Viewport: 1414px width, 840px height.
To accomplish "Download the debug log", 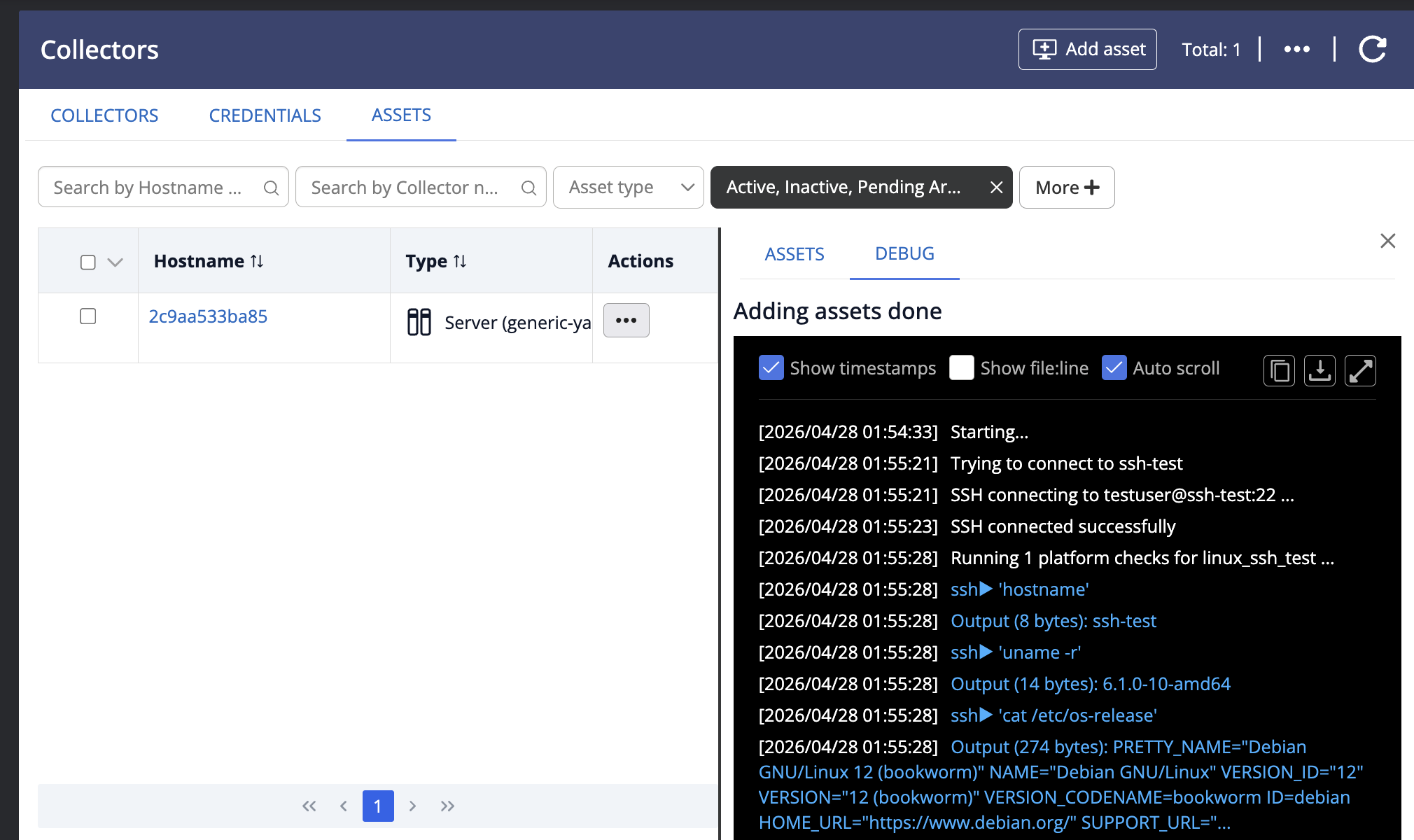I will pos(1319,370).
